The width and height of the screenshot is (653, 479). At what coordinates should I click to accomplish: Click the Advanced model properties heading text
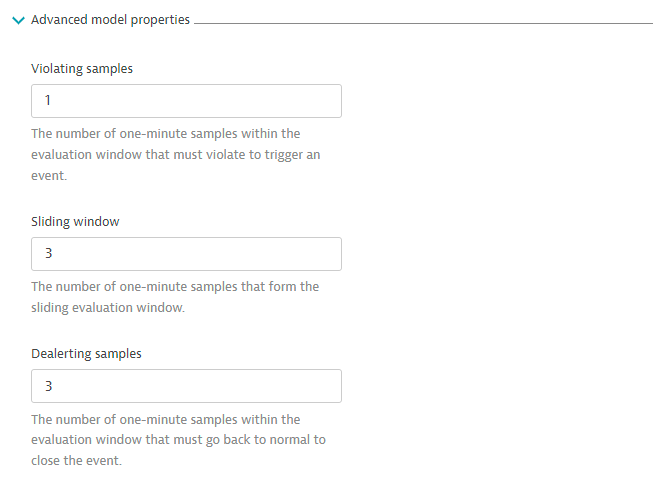(110, 20)
